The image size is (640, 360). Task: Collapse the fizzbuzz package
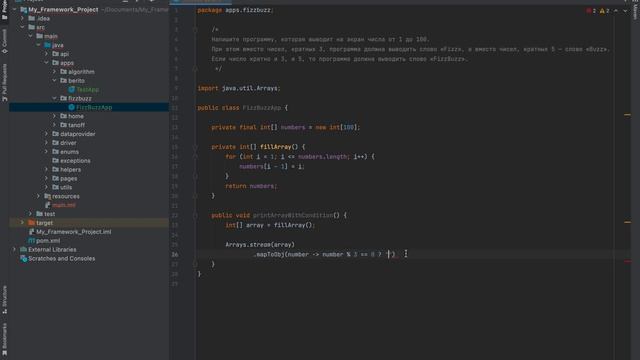54,98
